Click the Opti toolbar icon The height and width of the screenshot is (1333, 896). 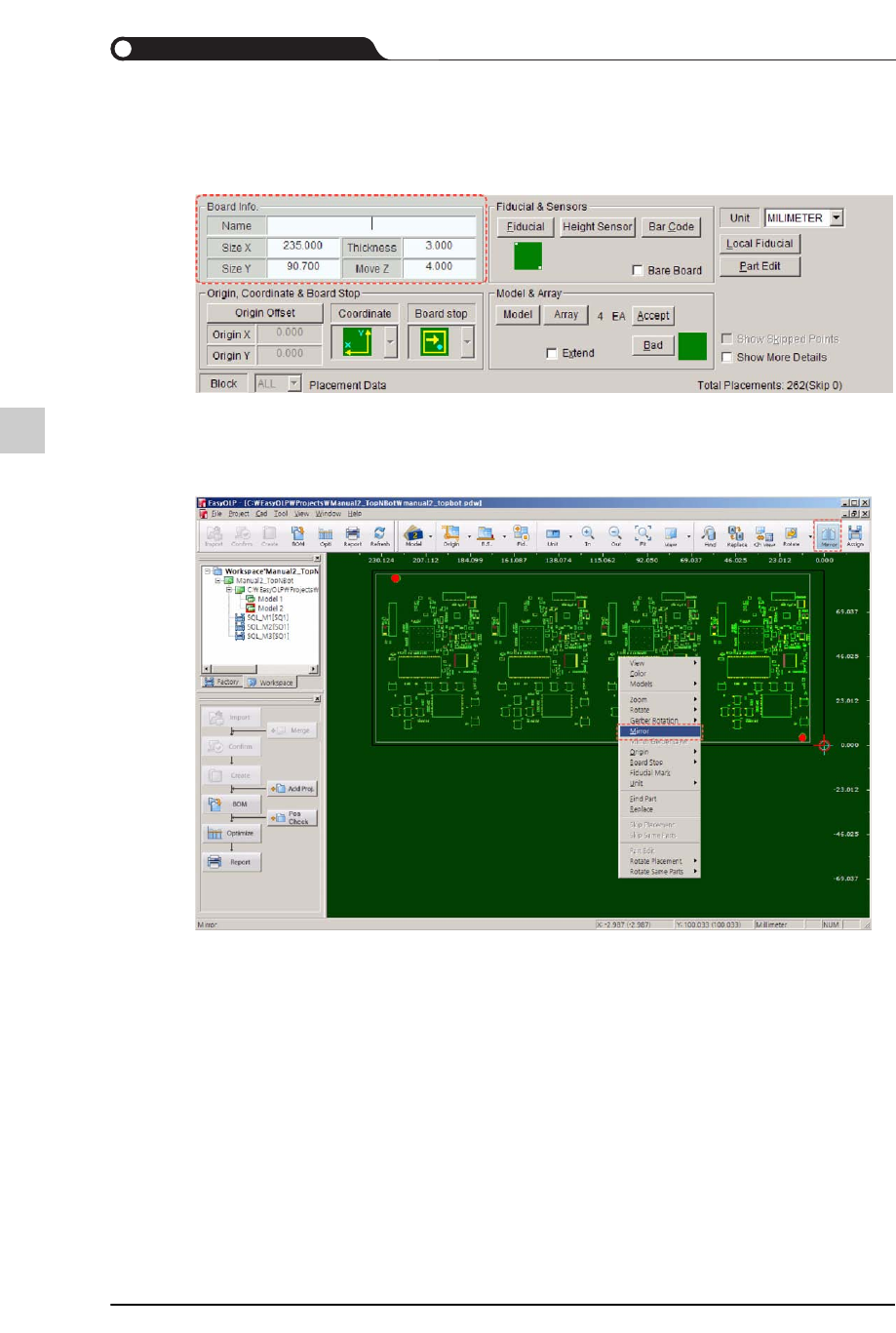coord(326,534)
